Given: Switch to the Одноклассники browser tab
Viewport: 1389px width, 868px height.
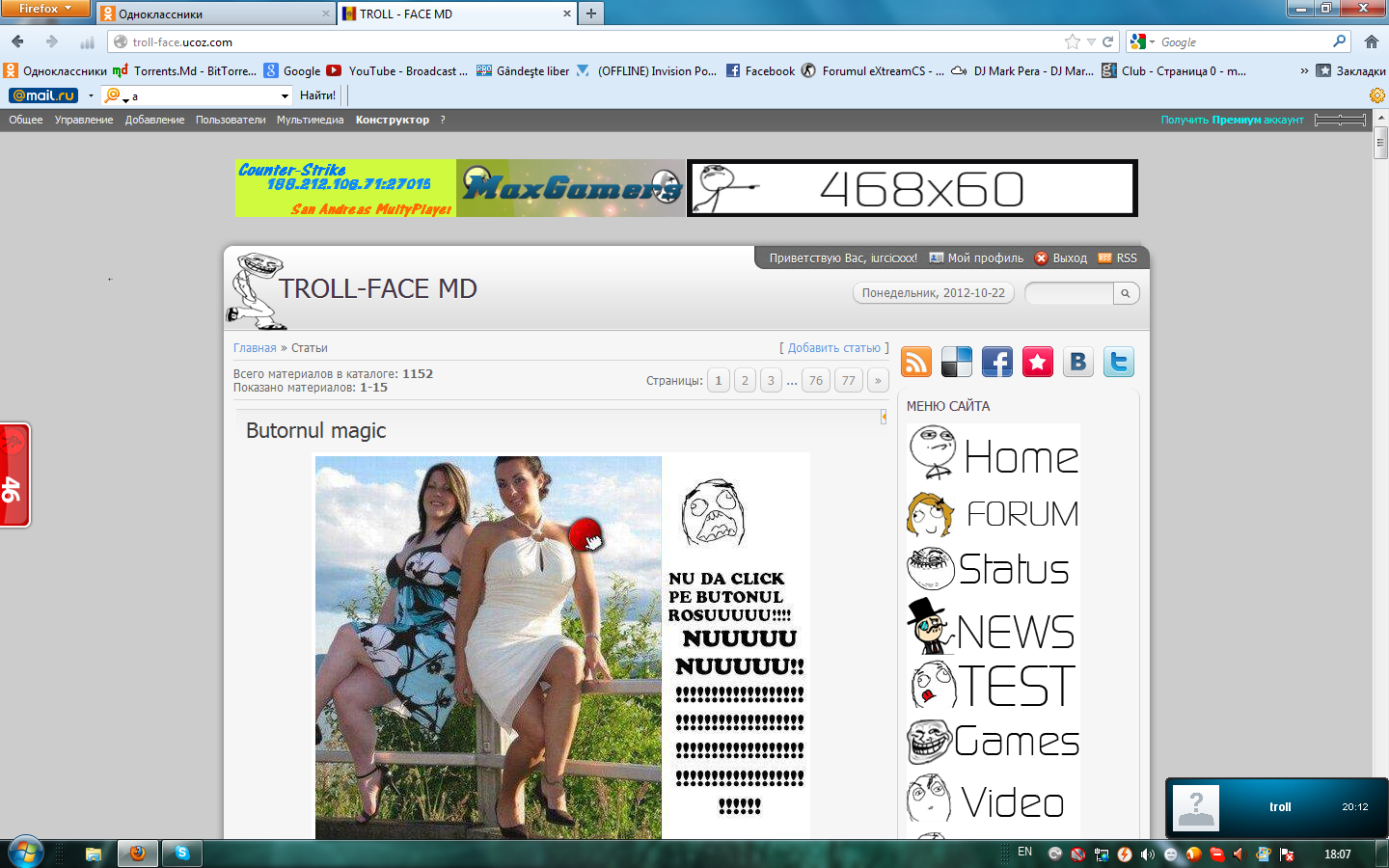Looking at the screenshot, I should pyautogui.click(x=214, y=14).
